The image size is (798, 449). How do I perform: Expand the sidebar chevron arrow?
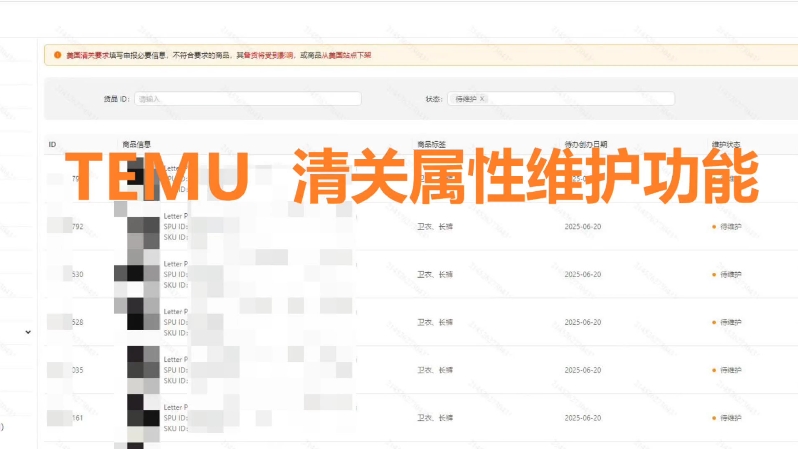pos(28,332)
